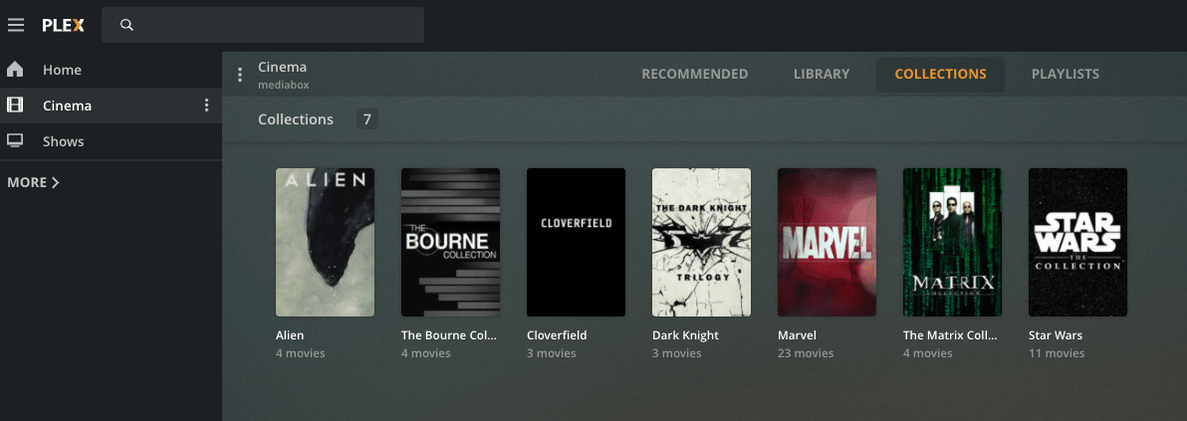
Task: Click the Cinema library title in header
Action: tap(282, 67)
